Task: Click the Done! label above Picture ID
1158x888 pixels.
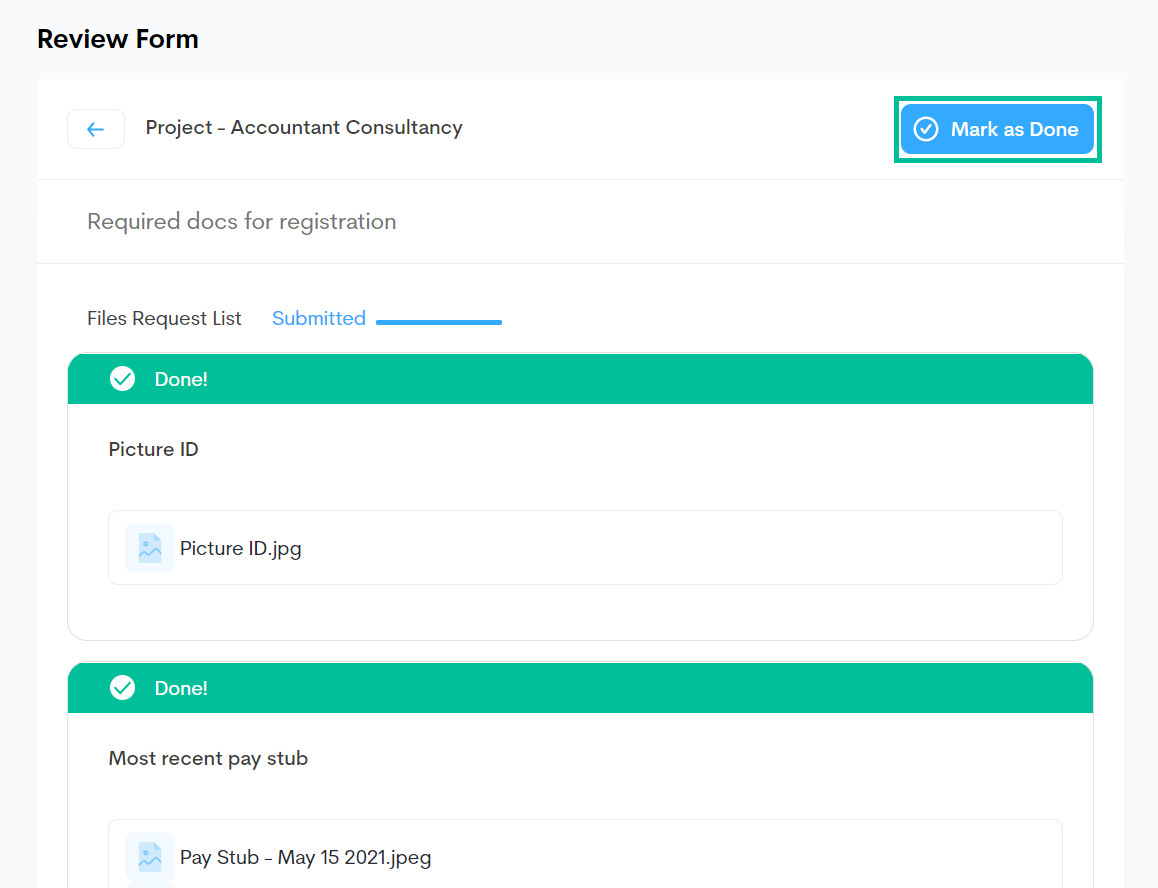Action: pyautogui.click(x=181, y=379)
